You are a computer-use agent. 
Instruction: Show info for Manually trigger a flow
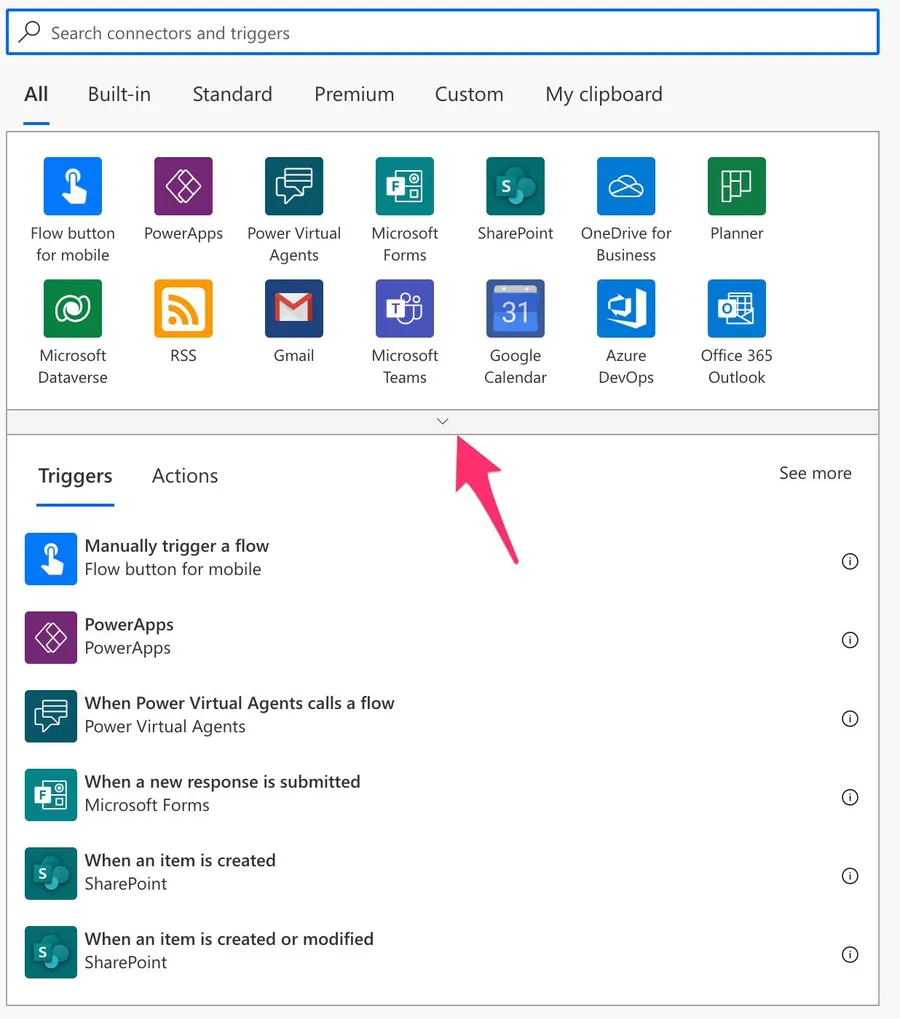pos(850,561)
